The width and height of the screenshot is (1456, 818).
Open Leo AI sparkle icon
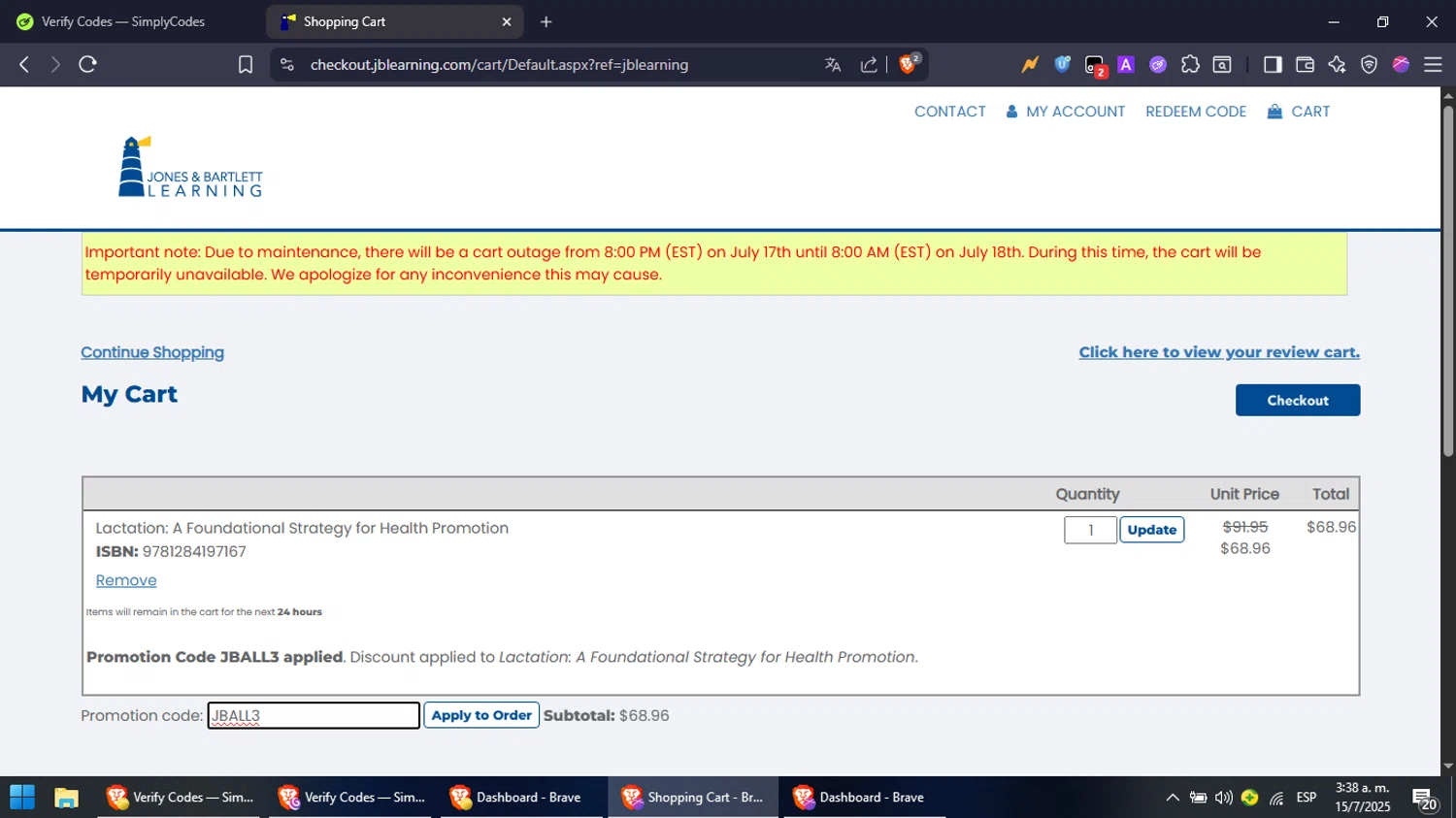click(1337, 65)
